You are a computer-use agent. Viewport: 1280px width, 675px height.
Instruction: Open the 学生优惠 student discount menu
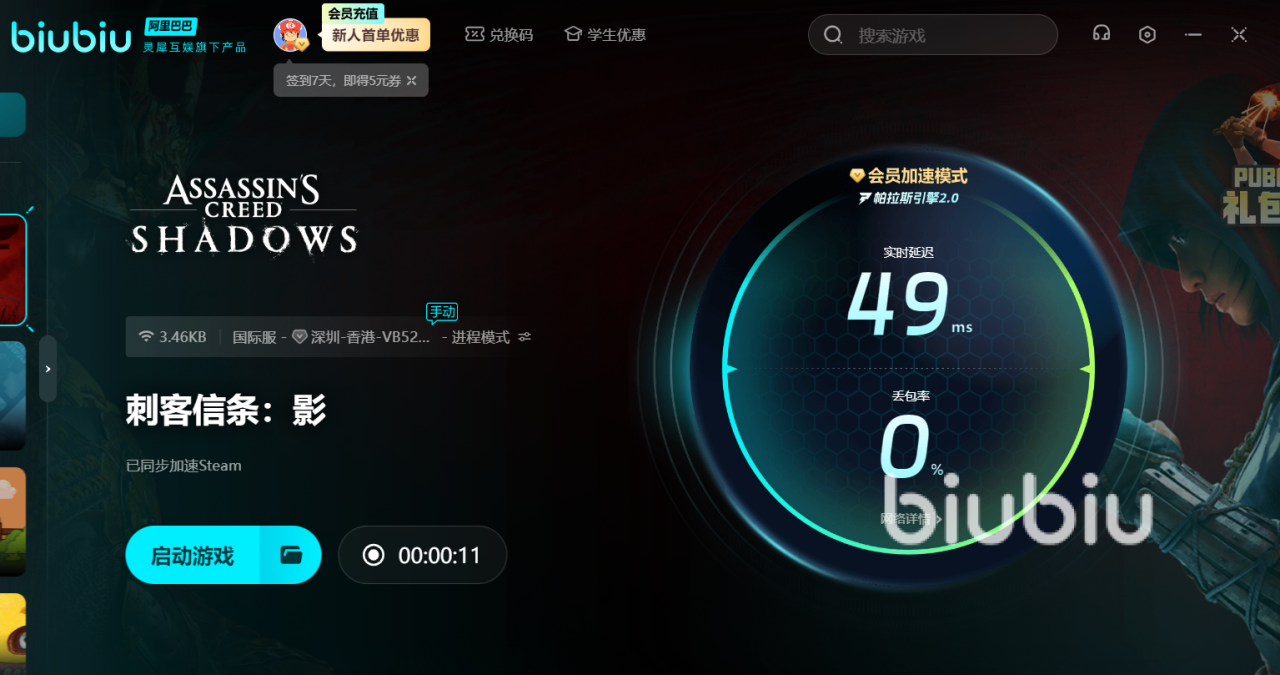[605, 35]
